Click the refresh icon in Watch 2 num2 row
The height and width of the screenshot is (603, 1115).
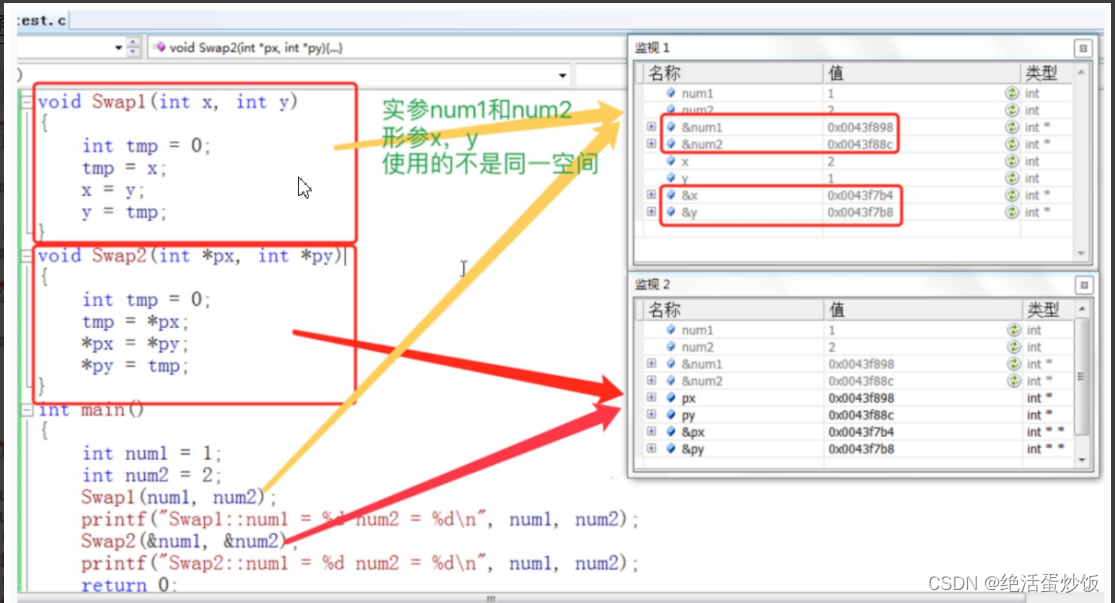click(x=1014, y=347)
